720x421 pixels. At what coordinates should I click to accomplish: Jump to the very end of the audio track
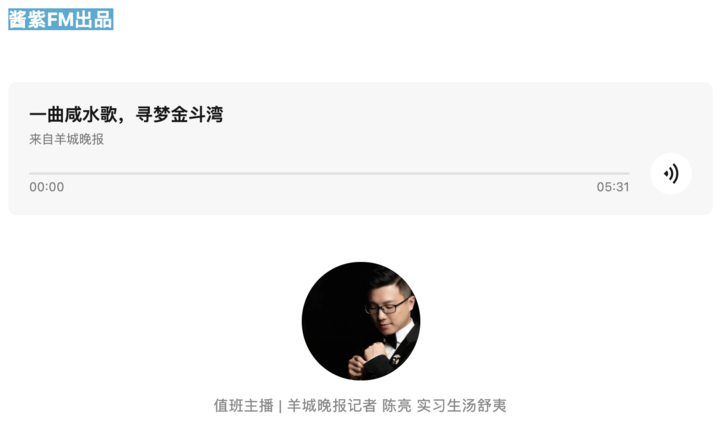click(629, 174)
